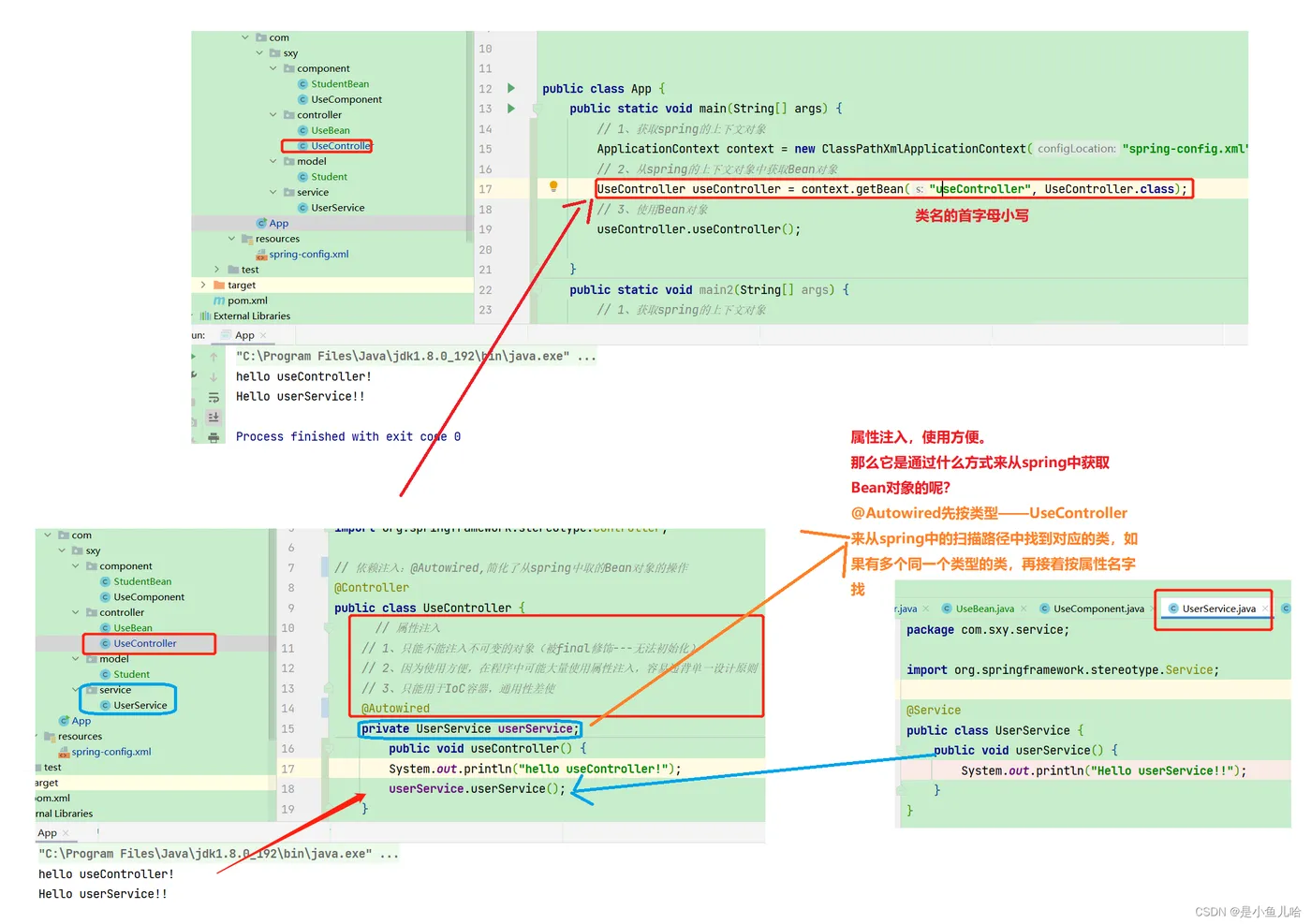
Task: Click useController.useController() call on line 19
Action: [x=699, y=229]
